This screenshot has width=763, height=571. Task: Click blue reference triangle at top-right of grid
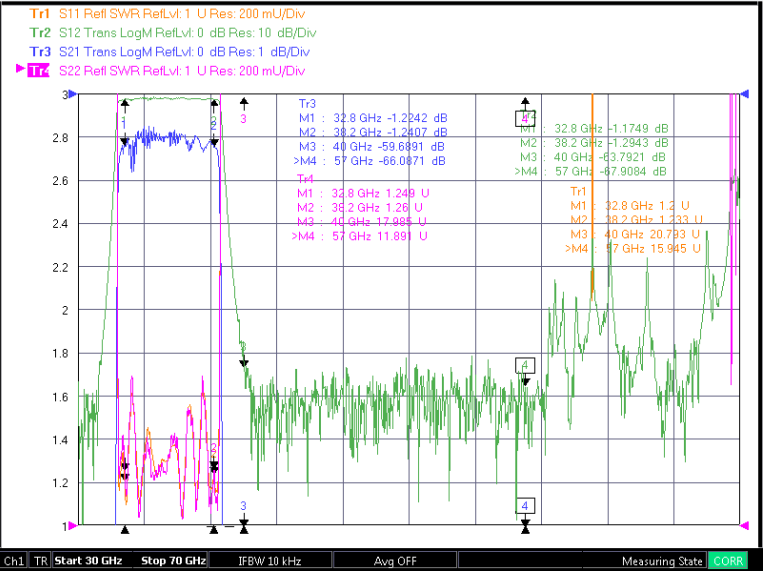click(745, 93)
